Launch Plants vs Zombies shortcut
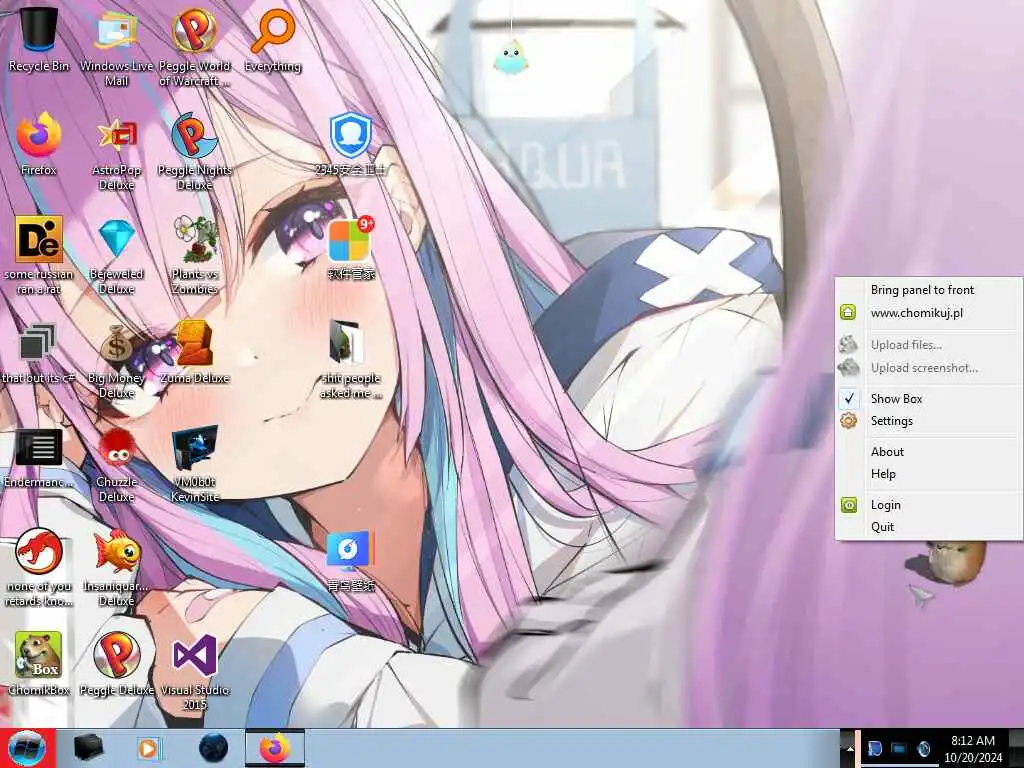Viewport: 1024px width, 768px height. (195, 255)
